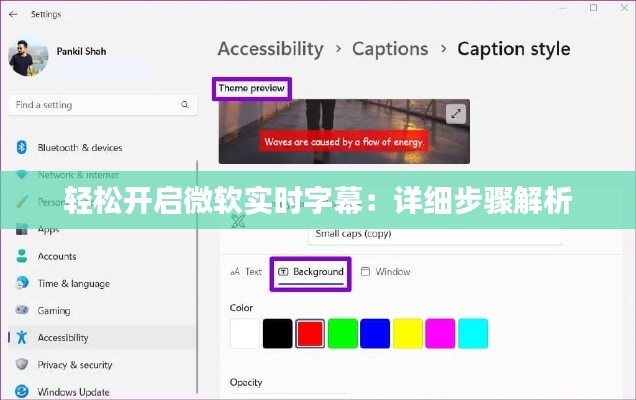
Task: Select Accessibility in the sidebar
Action: 103,338
